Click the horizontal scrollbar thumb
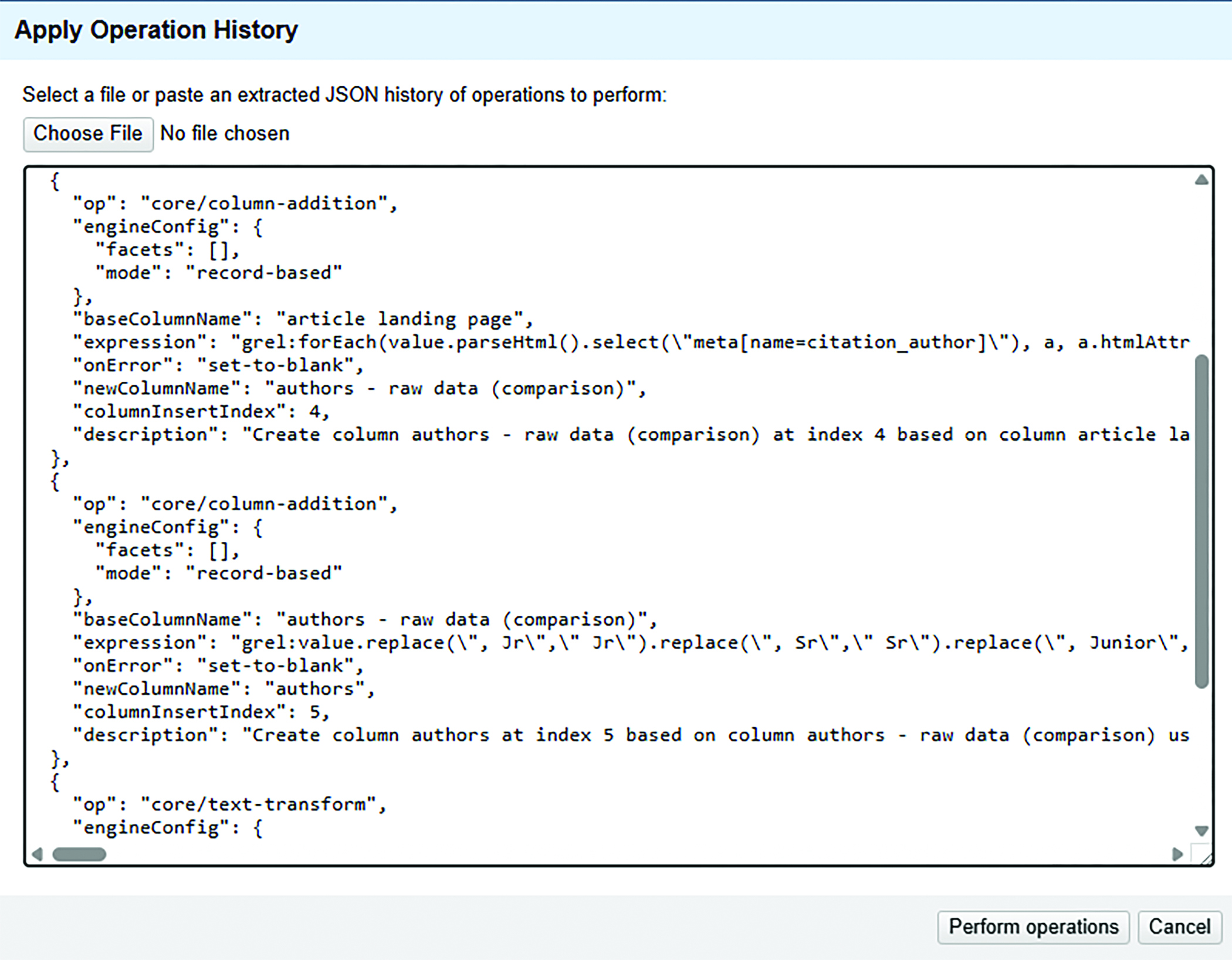This screenshot has height=960, width=1232. (79, 854)
